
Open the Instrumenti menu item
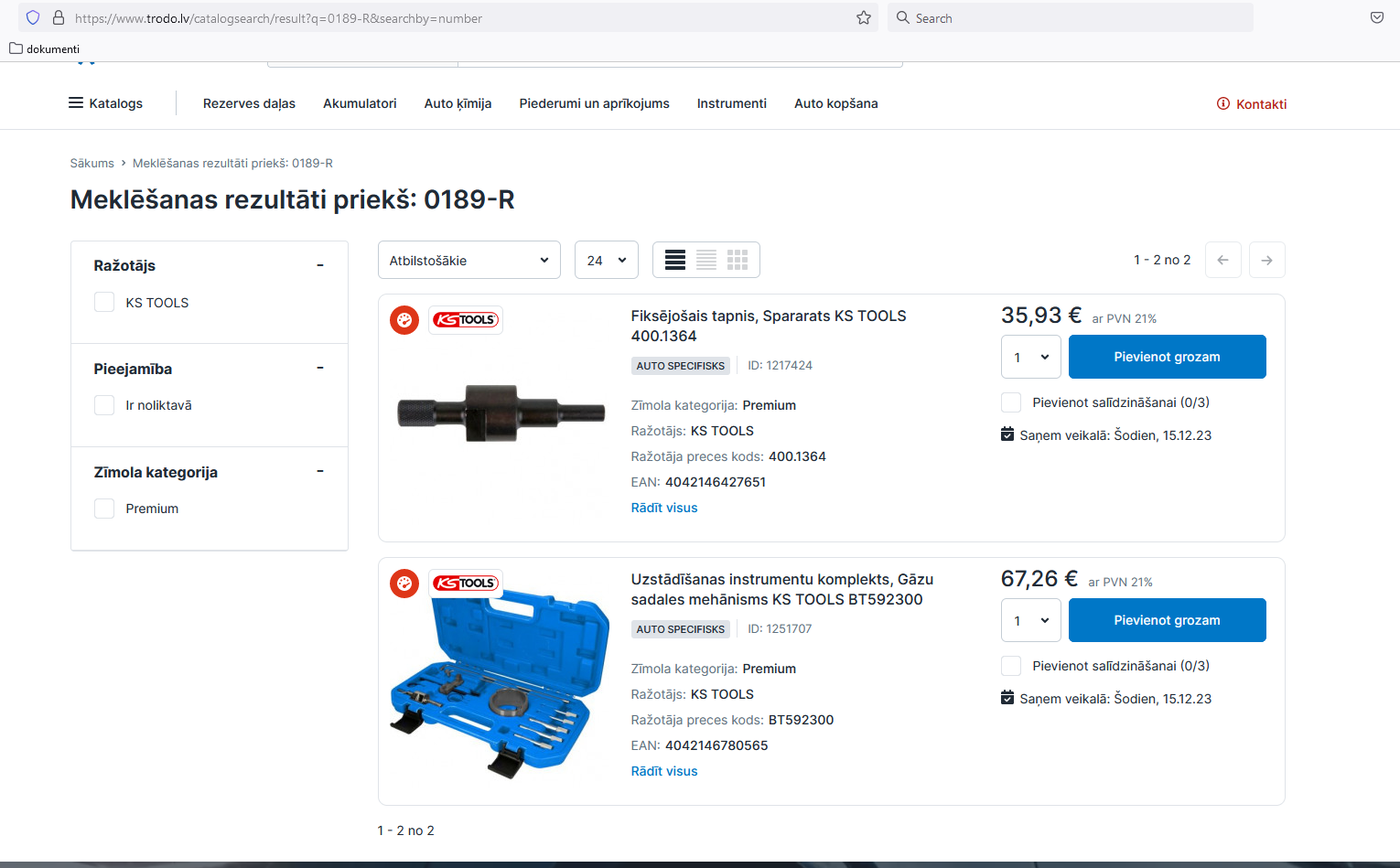(x=732, y=103)
